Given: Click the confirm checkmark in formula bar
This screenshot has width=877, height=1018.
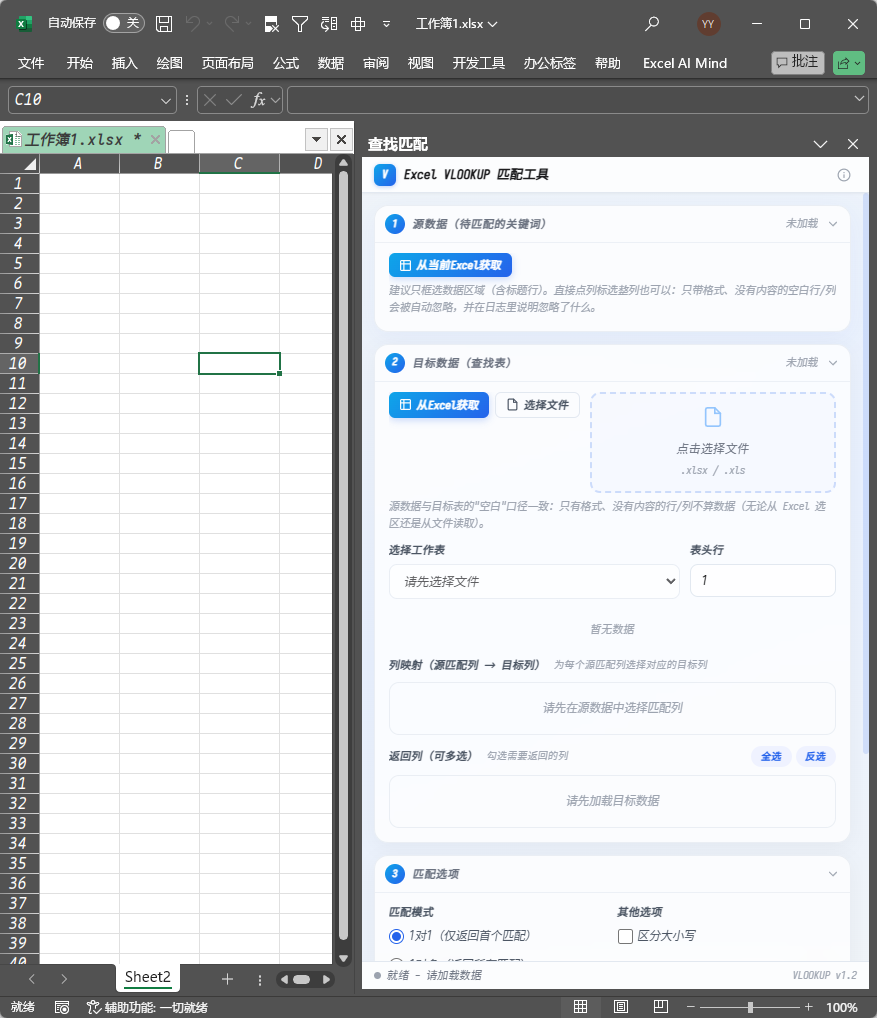Looking at the screenshot, I should [234, 100].
